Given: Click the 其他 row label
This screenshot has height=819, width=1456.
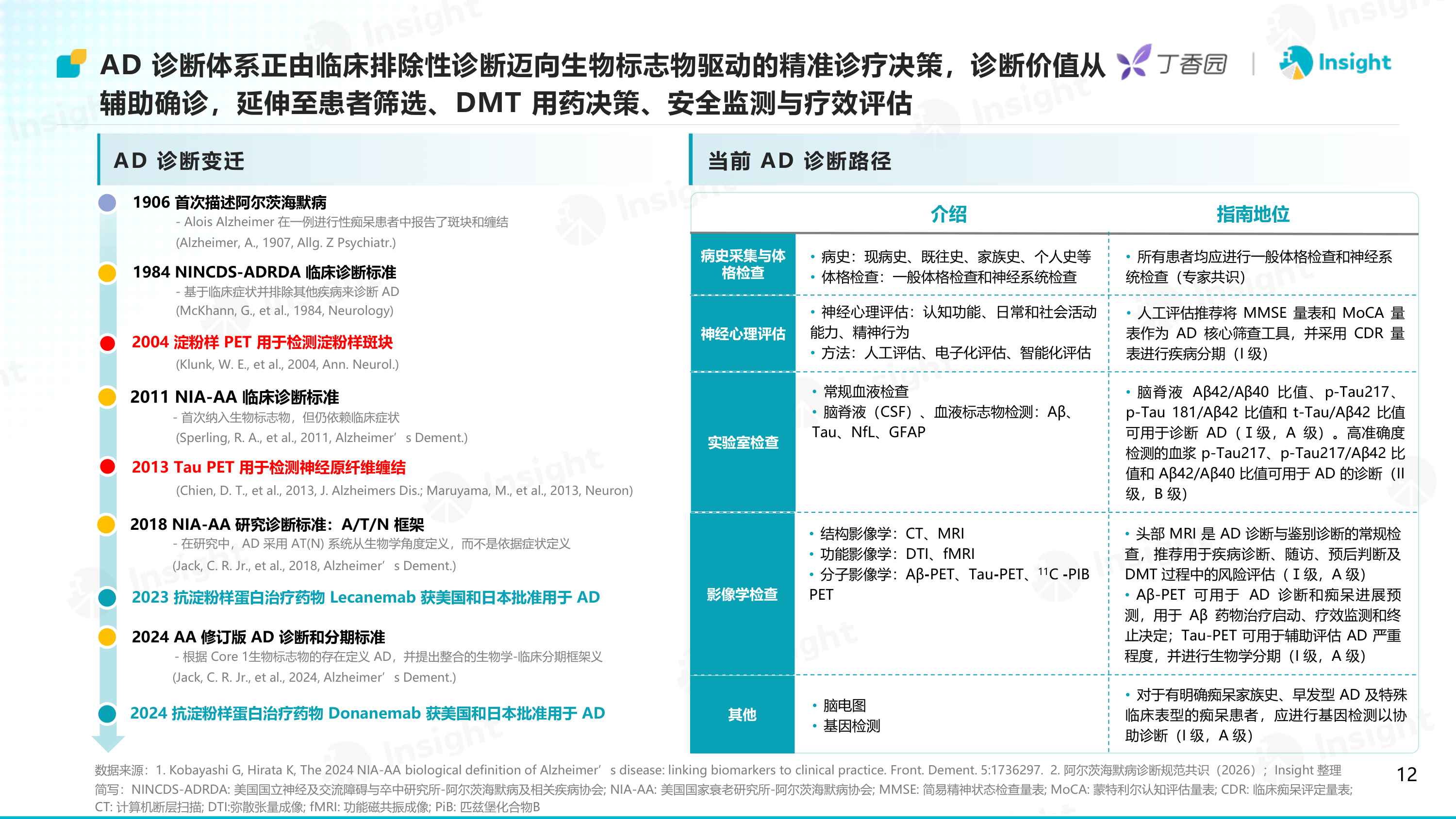Looking at the screenshot, I should click(x=743, y=714).
